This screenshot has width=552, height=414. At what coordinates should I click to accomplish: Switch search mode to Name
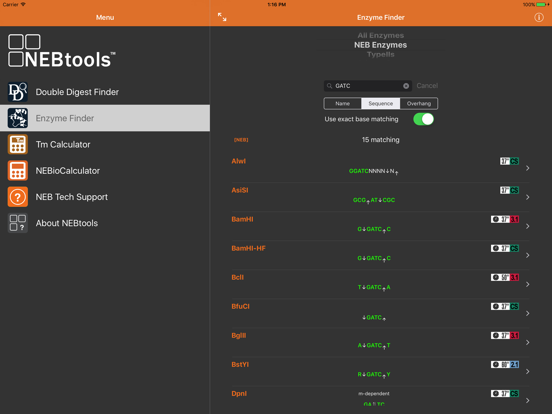coord(343,104)
